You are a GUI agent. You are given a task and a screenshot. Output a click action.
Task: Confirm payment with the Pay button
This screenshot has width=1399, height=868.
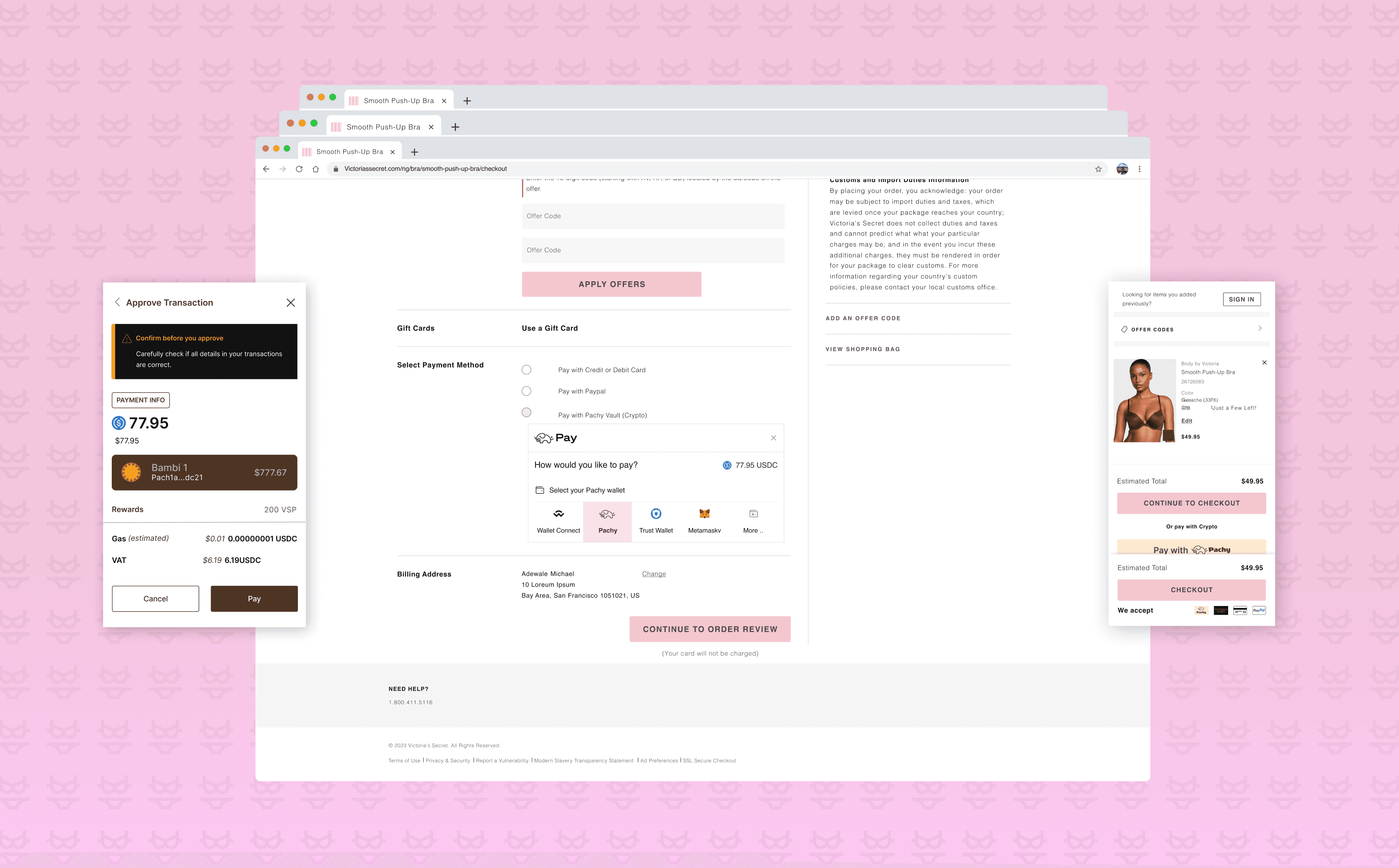[x=254, y=599]
